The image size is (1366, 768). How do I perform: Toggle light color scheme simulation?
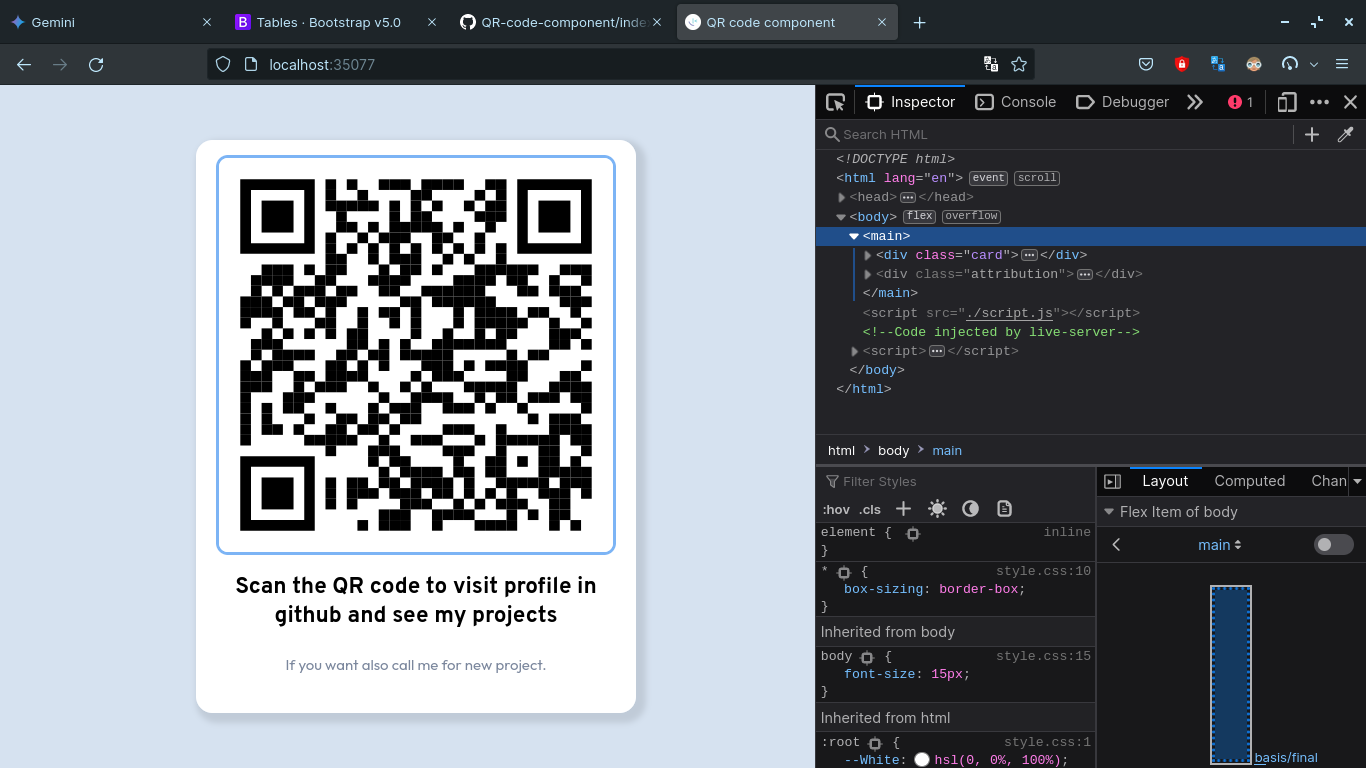click(x=937, y=509)
